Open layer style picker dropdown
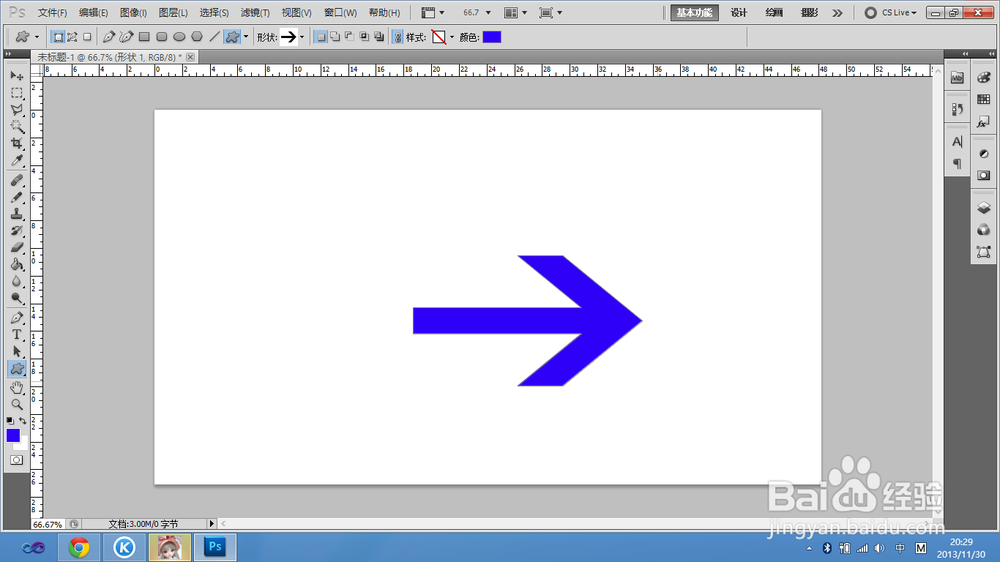Viewport: 1000px width, 562px height. [x=452, y=37]
